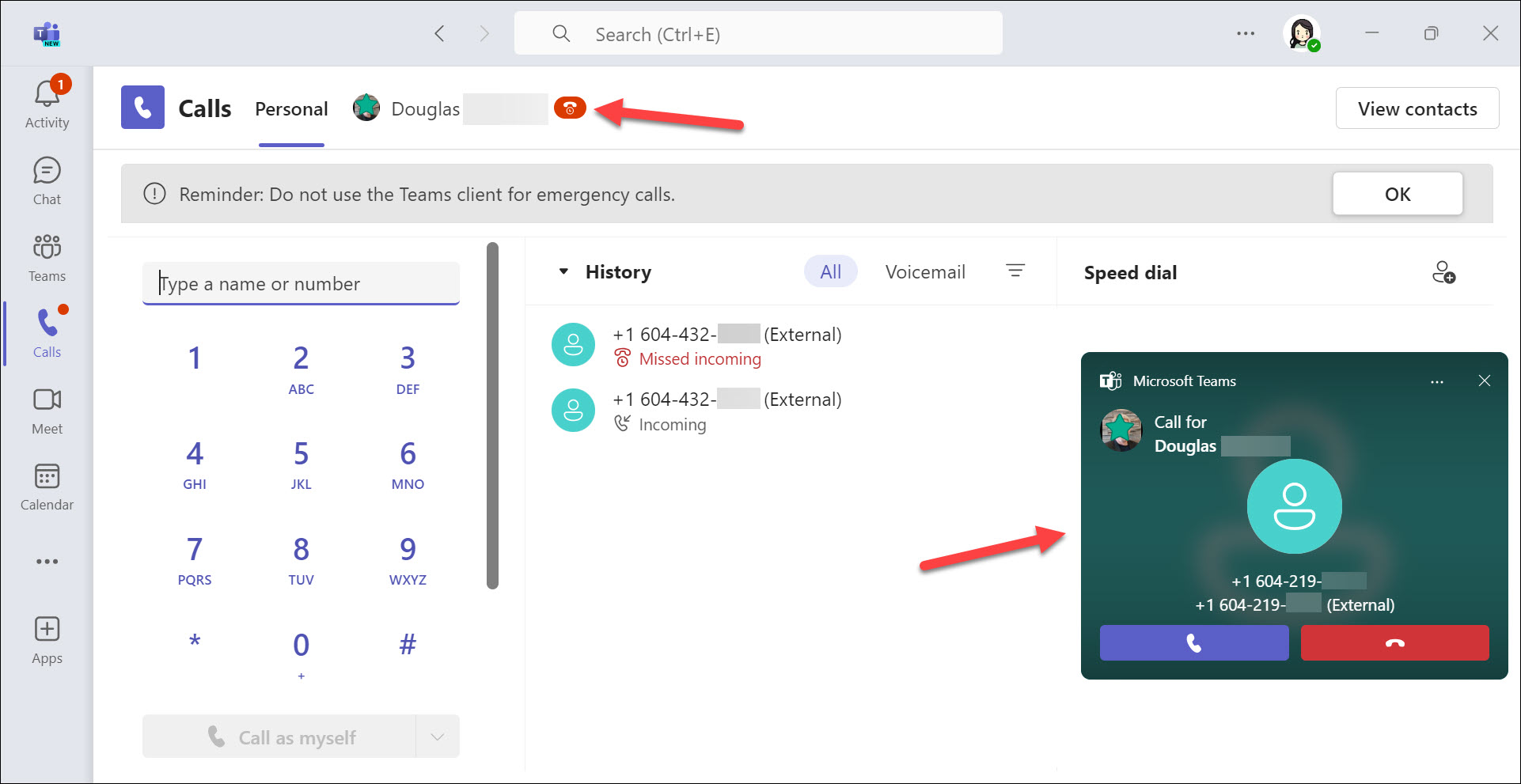Collapse the History section
The height and width of the screenshot is (784, 1521).
pyautogui.click(x=563, y=271)
